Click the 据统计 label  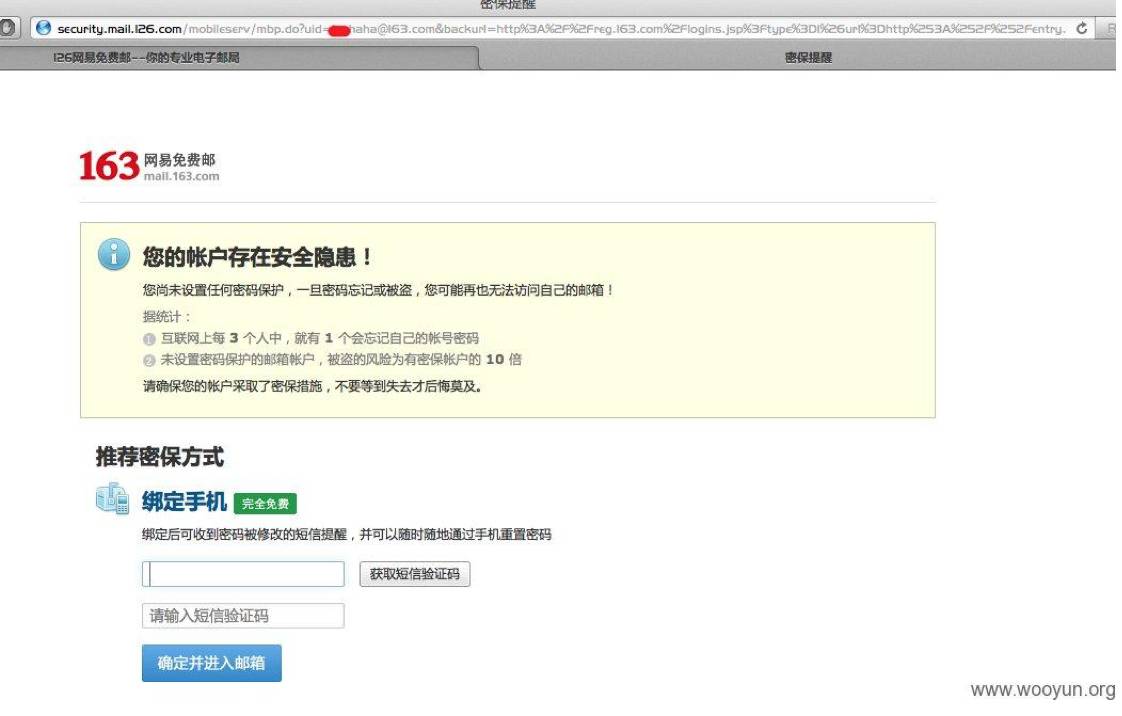tap(167, 316)
